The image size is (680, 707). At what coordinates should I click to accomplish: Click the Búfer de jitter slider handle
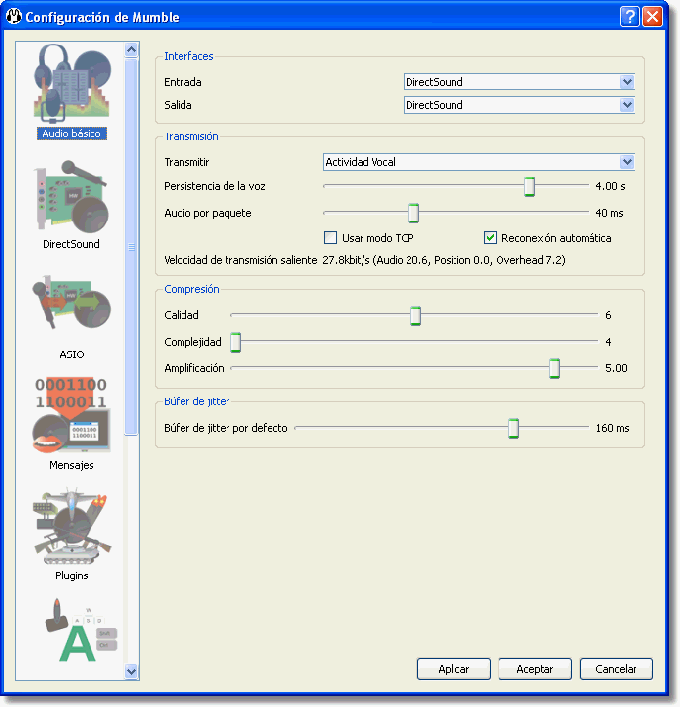point(513,428)
